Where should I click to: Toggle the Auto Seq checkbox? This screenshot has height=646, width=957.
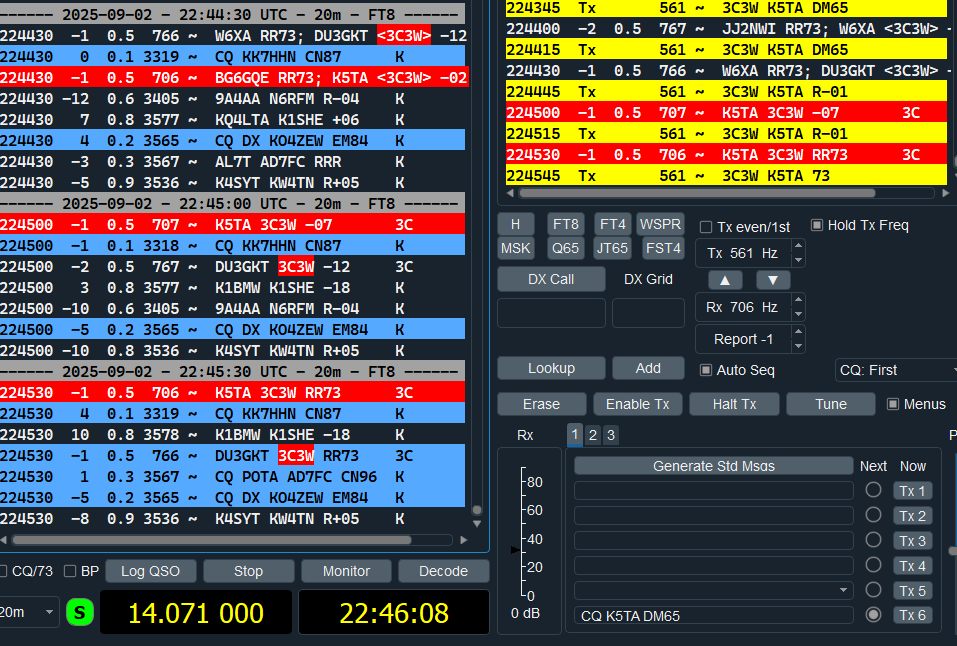[x=706, y=370]
